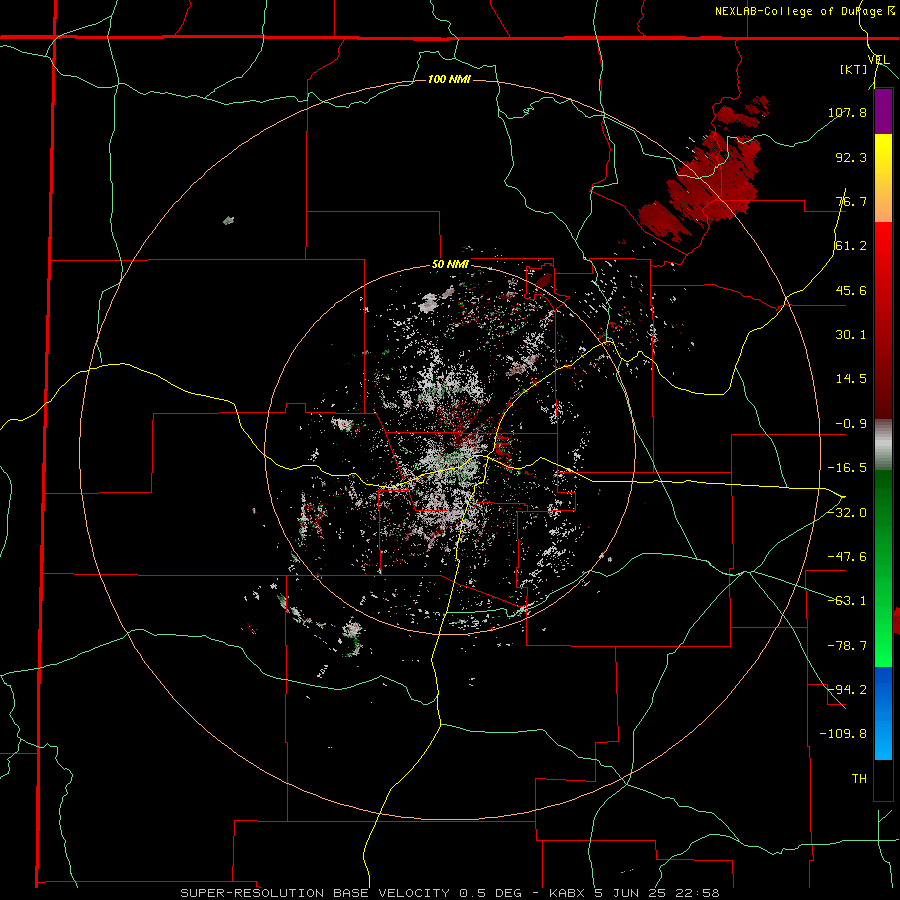Click the -32.0 velocity scale value
The image size is (900, 900).
click(847, 512)
